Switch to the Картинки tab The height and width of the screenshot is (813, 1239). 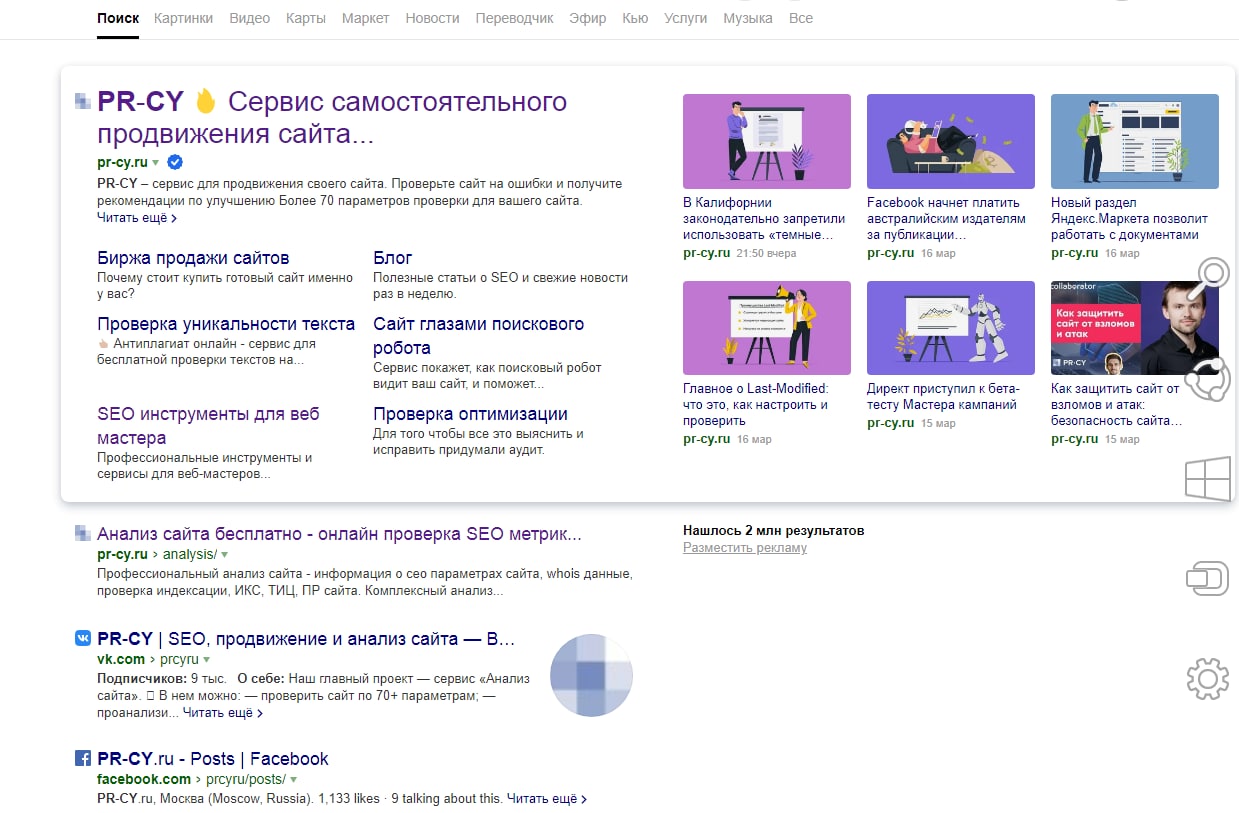click(x=184, y=18)
